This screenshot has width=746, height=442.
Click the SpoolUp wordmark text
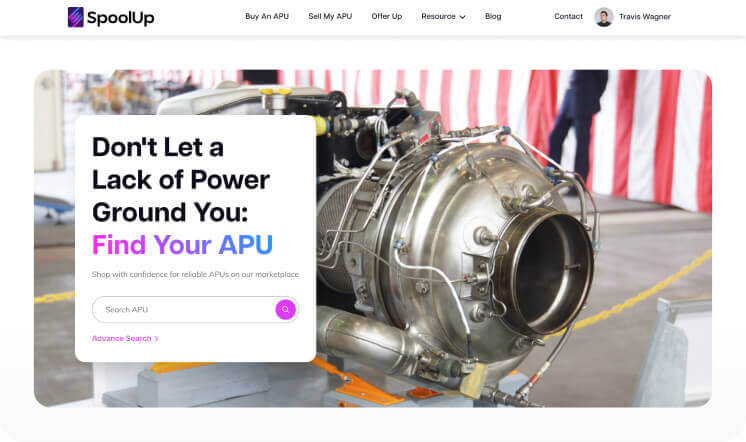[121, 18]
